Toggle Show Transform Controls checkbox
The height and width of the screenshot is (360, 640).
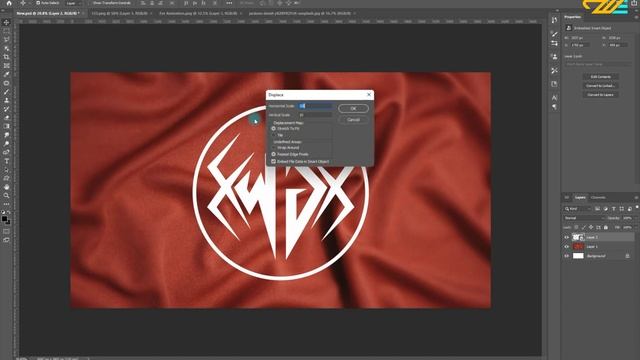(x=91, y=3)
